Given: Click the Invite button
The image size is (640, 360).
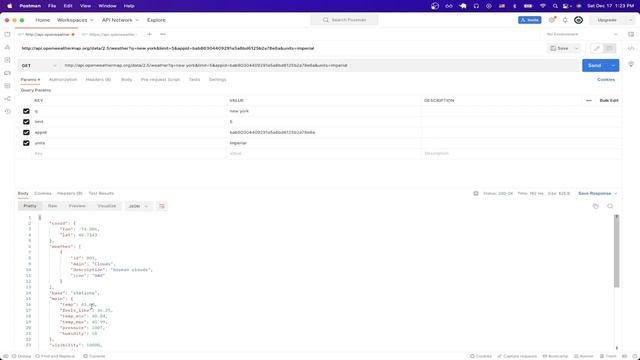Looking at the screenshot, I should click(x=529, y=20).
